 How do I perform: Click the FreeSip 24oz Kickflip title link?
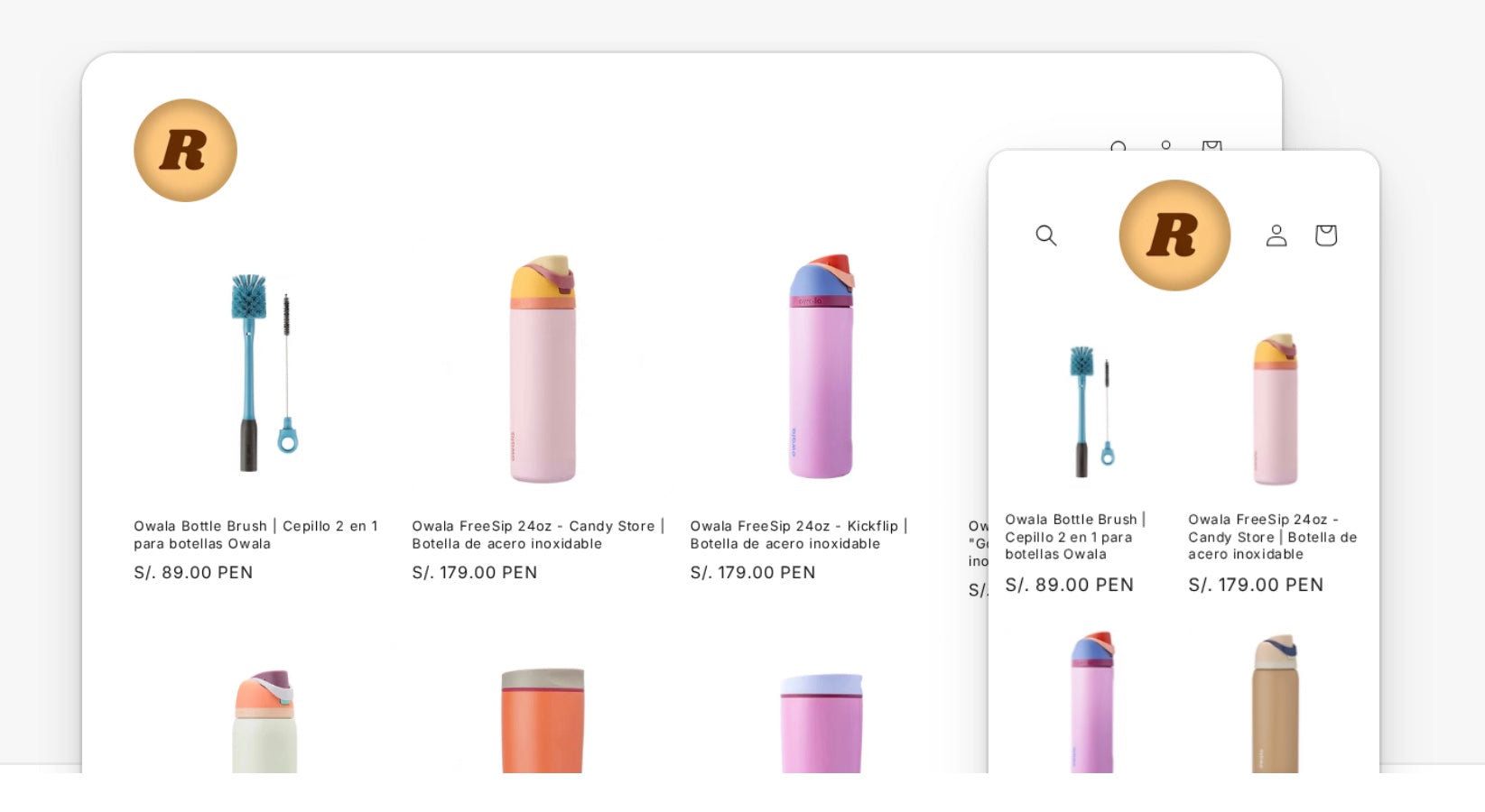[799, 535]
